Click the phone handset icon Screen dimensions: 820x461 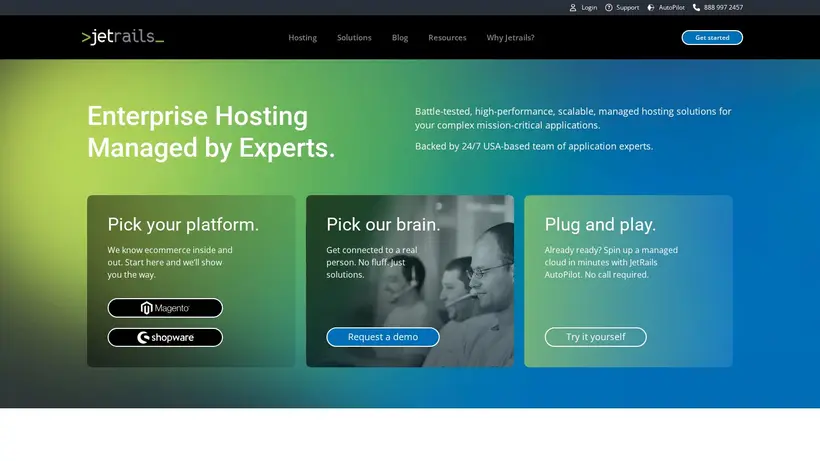[697, 7]
